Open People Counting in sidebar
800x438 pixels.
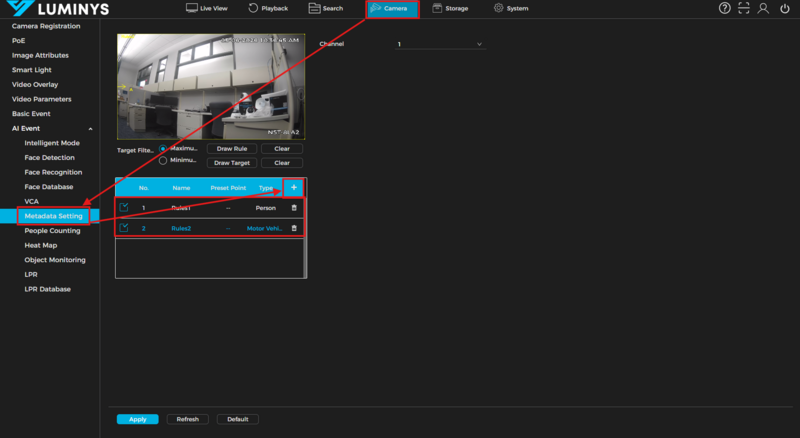pyautogui.click(x=52, y=231)
